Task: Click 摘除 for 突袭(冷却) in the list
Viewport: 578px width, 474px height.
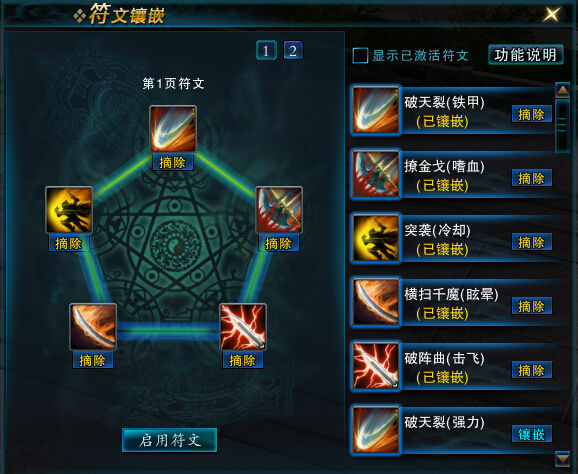Action: [532, 242]
